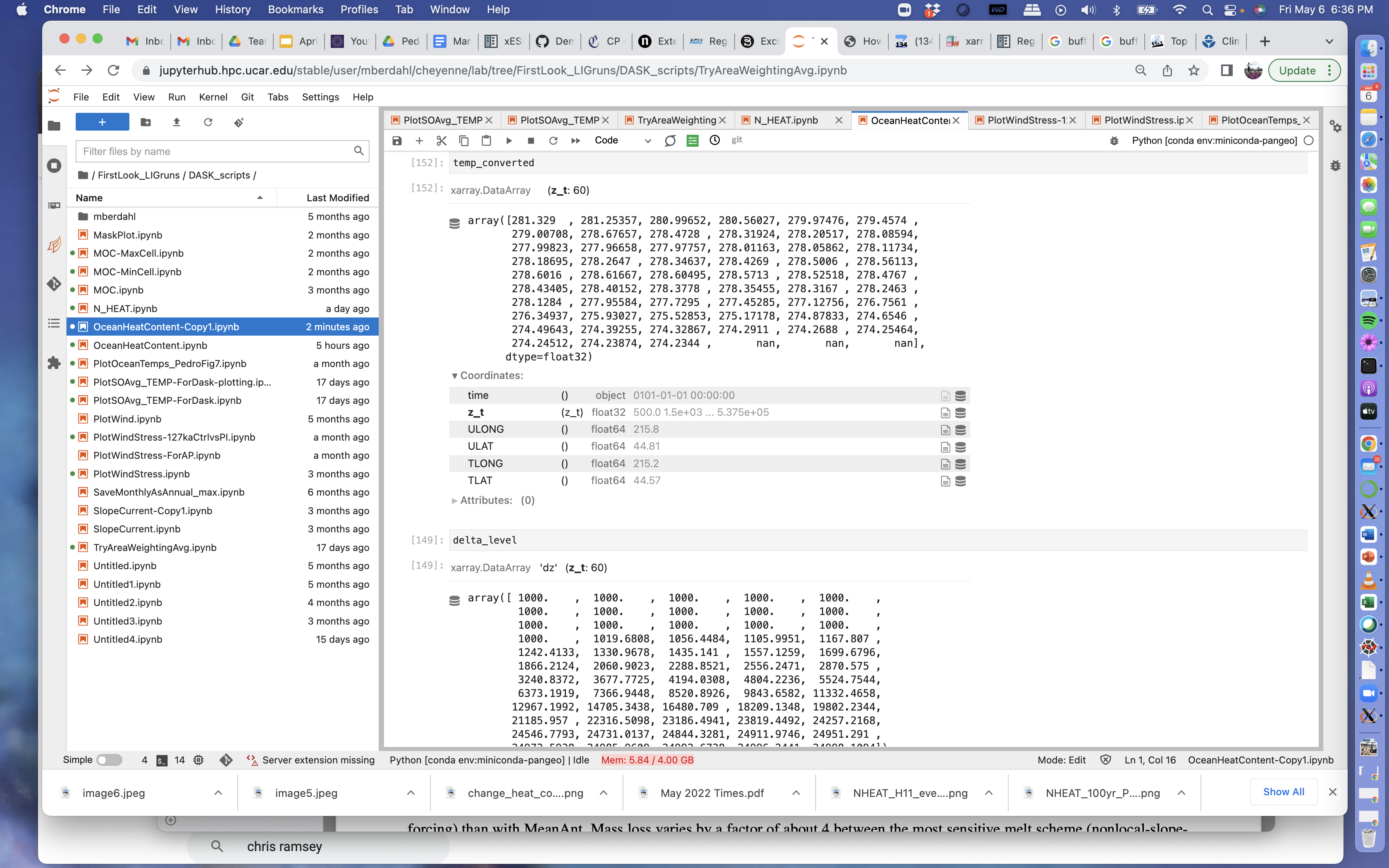Screen dimensions: 1389x868
Task: Click the green table-of-contents toolbar icon
Action: [693, 141]
